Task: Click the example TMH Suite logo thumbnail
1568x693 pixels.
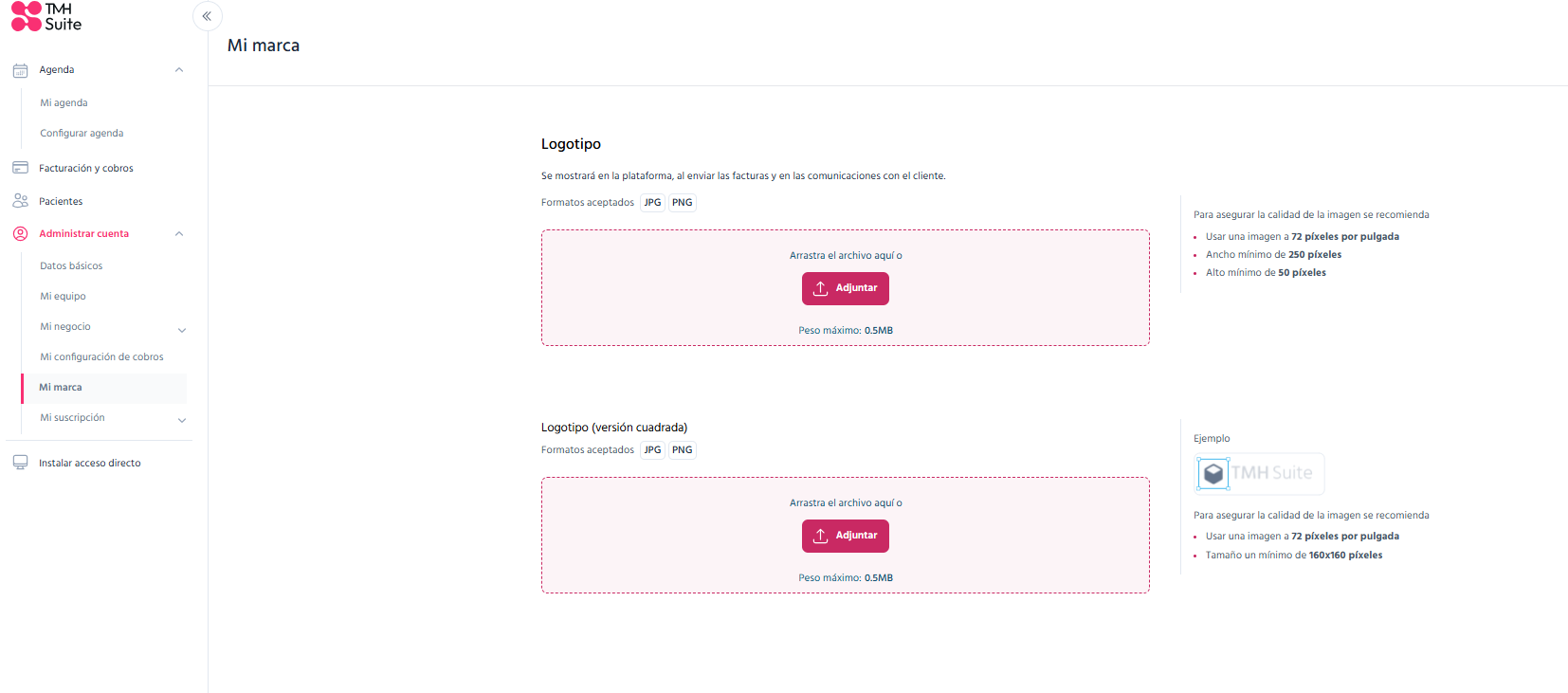Action: [x=1259, y=473]
